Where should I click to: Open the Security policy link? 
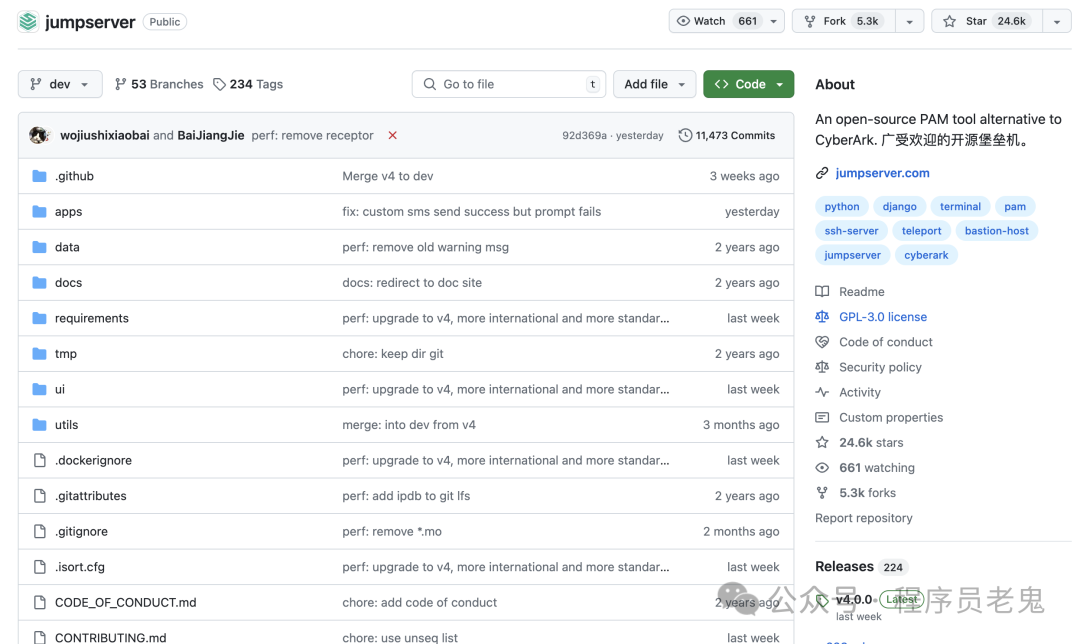[880, 367]
